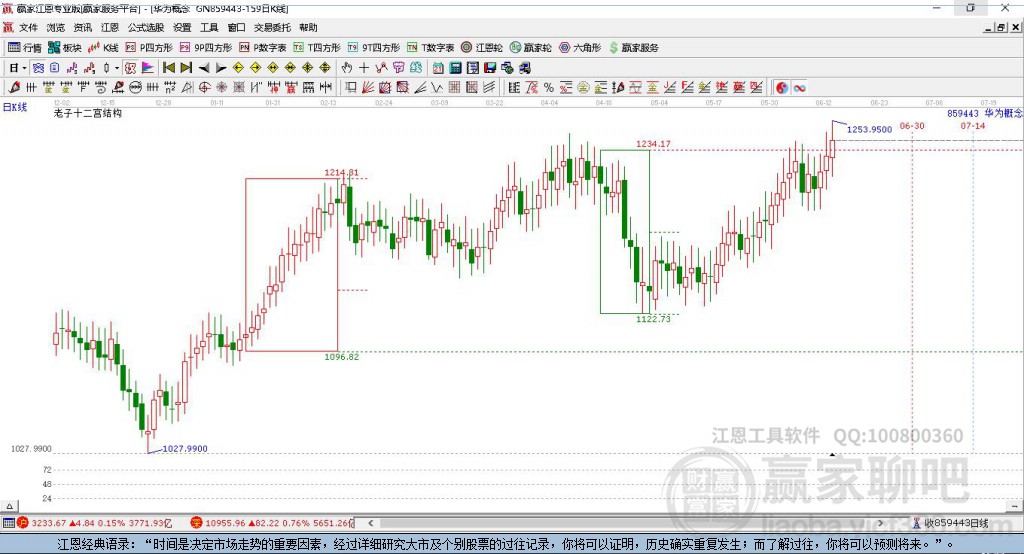Screen dimensions: 1024x554
Task: Click the 行情 toolbar button
Action: pos(25,48)
